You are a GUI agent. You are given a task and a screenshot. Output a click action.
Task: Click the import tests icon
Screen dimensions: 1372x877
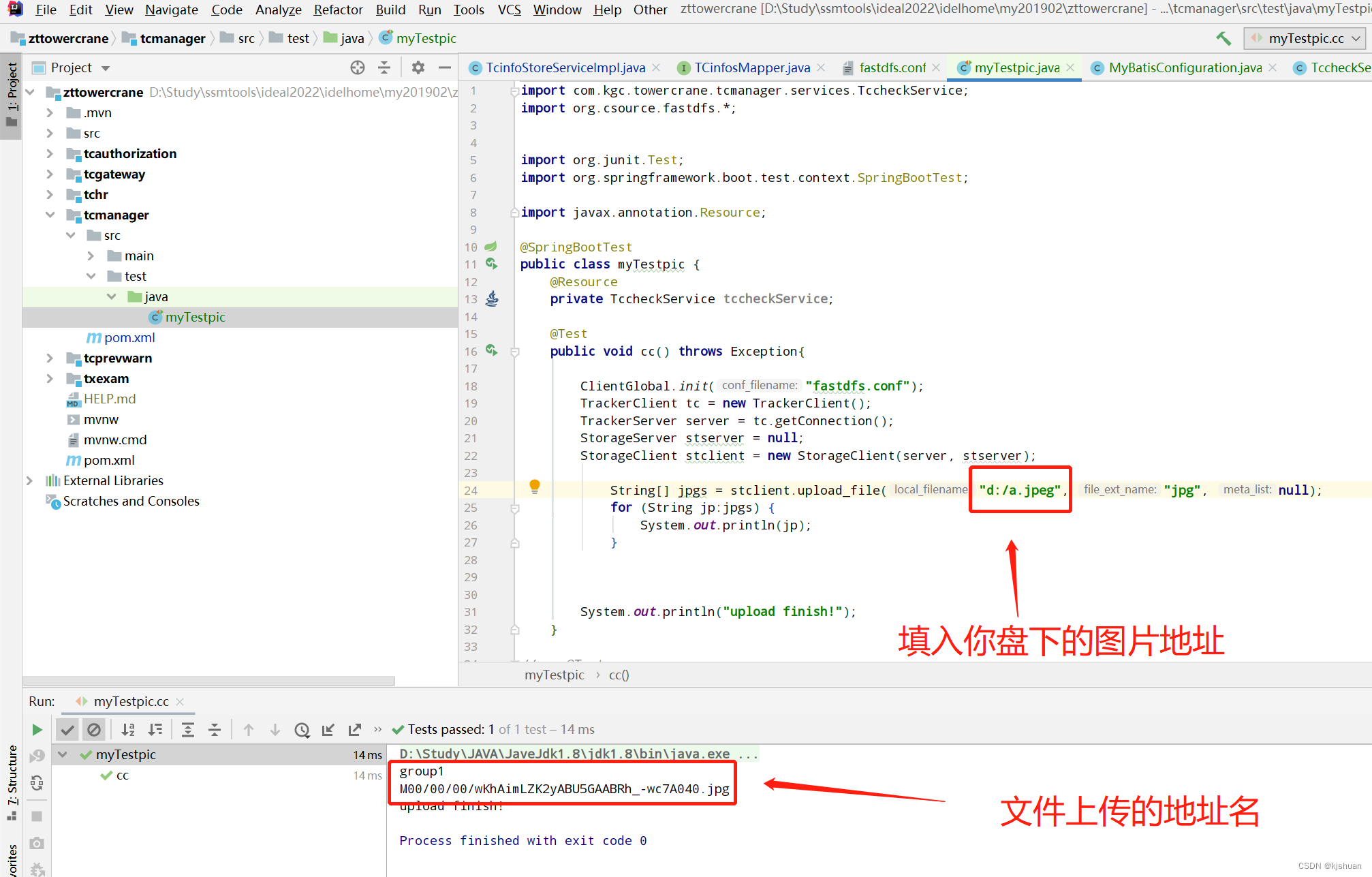[x=328, y=730]
